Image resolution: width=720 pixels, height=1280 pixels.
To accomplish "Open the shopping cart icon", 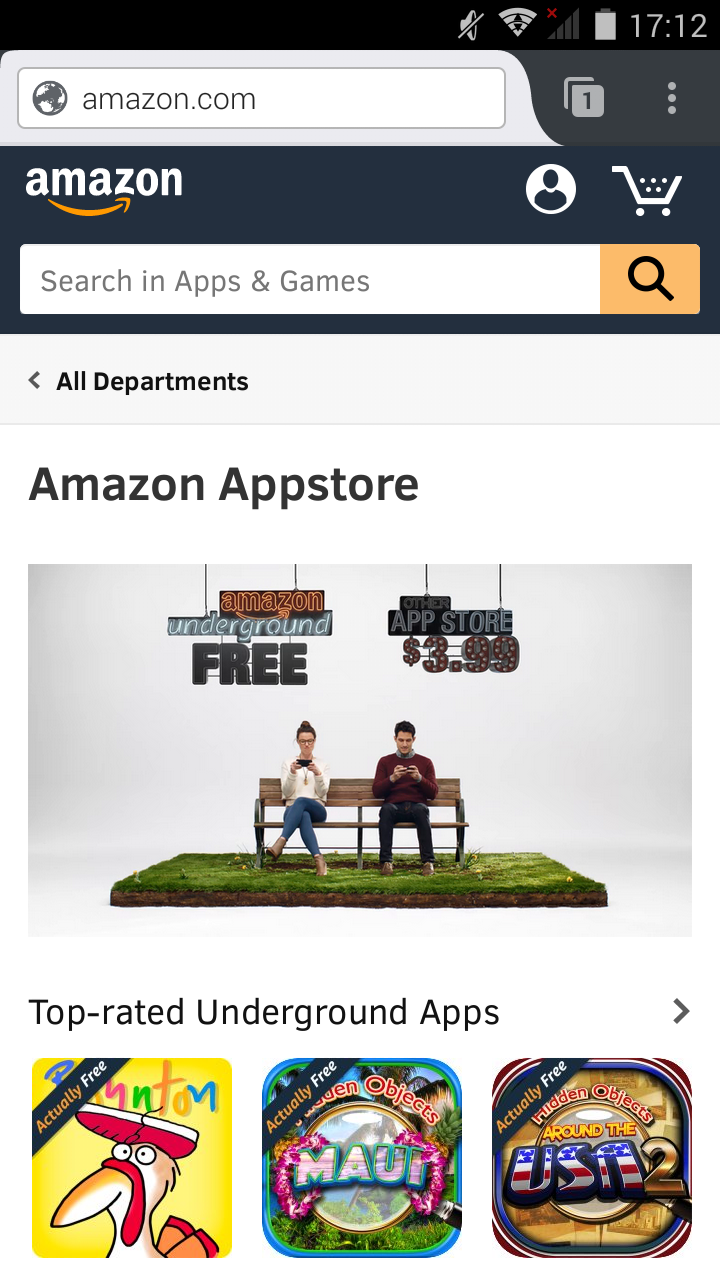I will coord(647,191).
